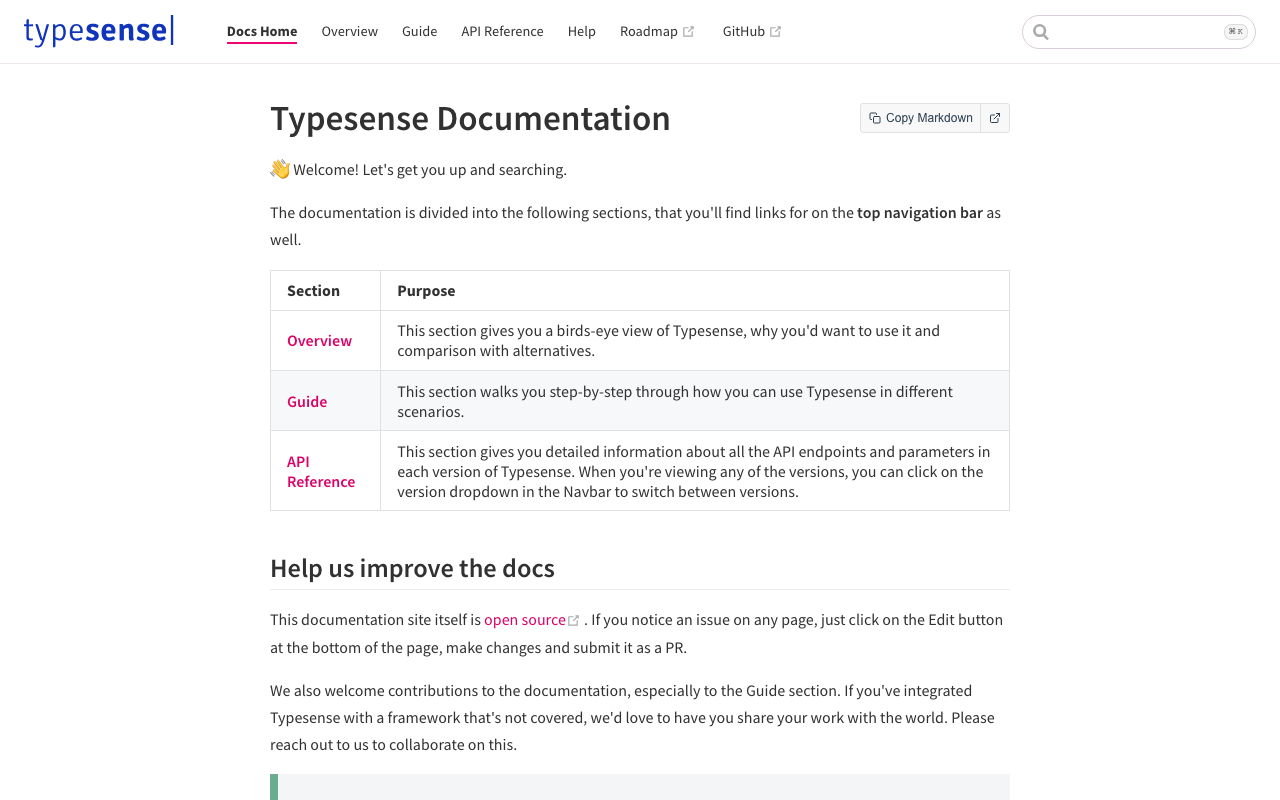Screen dimensions: 1280x800
Task: Click the external link icon next to Roadmap
Action: coord(689,32)
